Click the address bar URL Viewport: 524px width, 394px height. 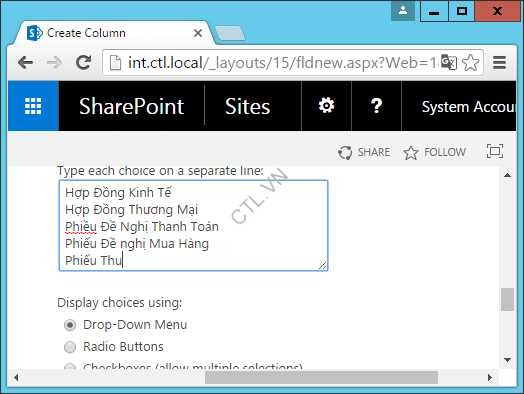(x=282, y=62)
